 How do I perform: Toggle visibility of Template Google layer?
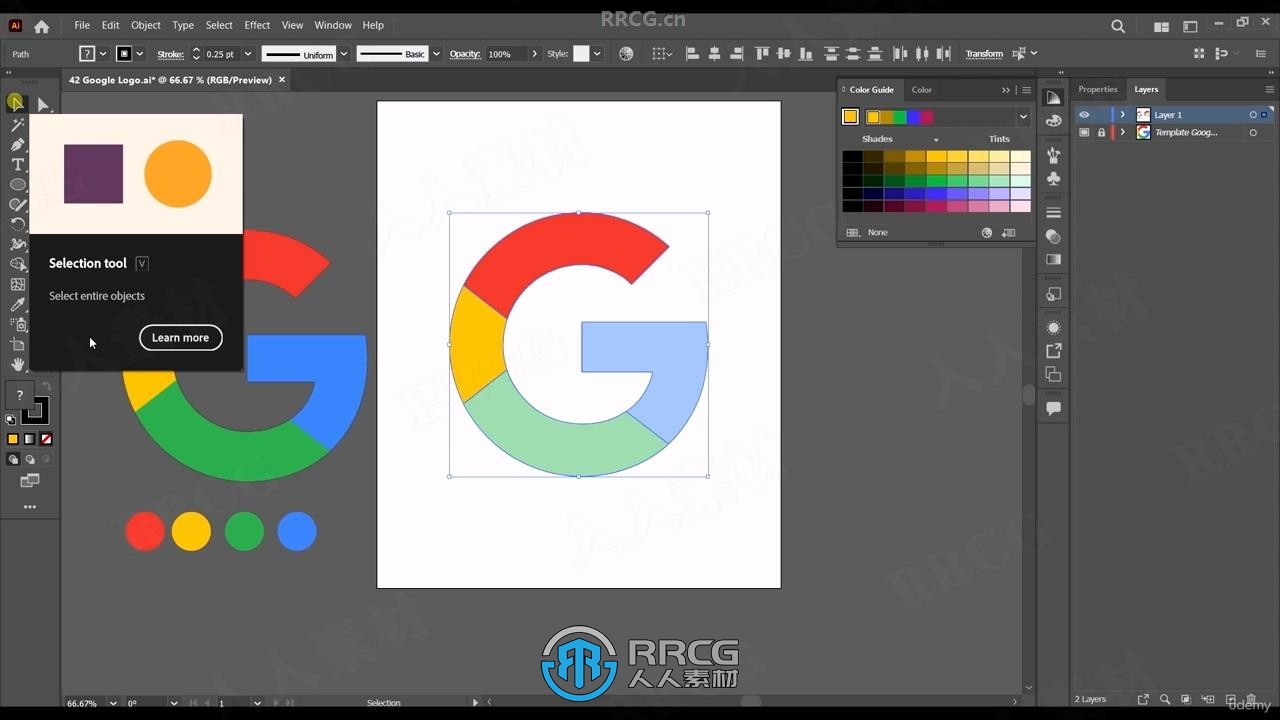[x=1084, y=132]
